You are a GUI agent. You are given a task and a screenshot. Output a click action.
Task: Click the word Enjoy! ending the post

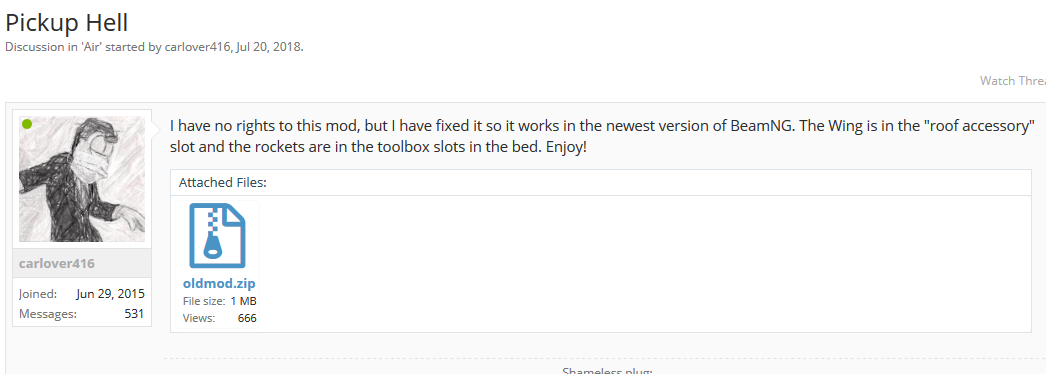click(566, 147)
